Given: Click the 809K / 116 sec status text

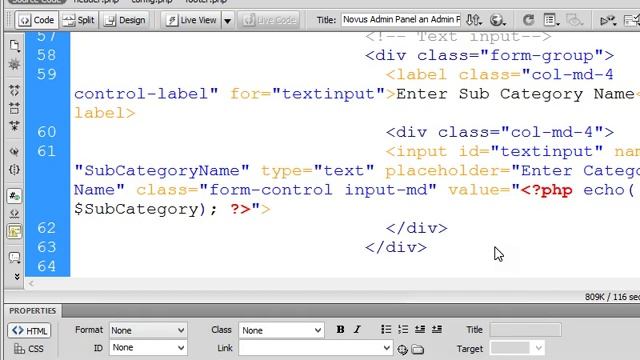Looking at the screenshot, I should [x=612, y=297].
